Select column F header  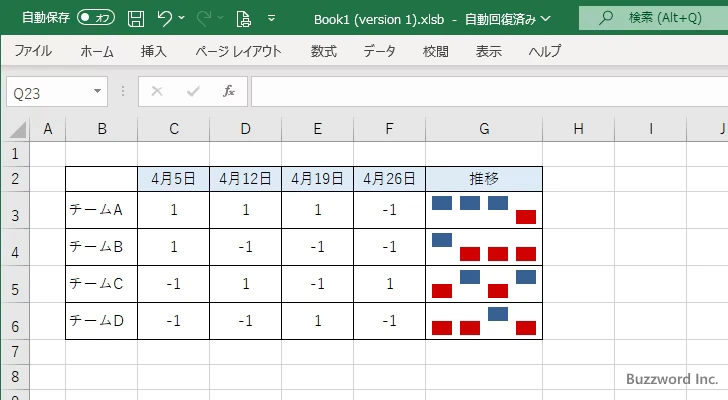pos(390,129)
